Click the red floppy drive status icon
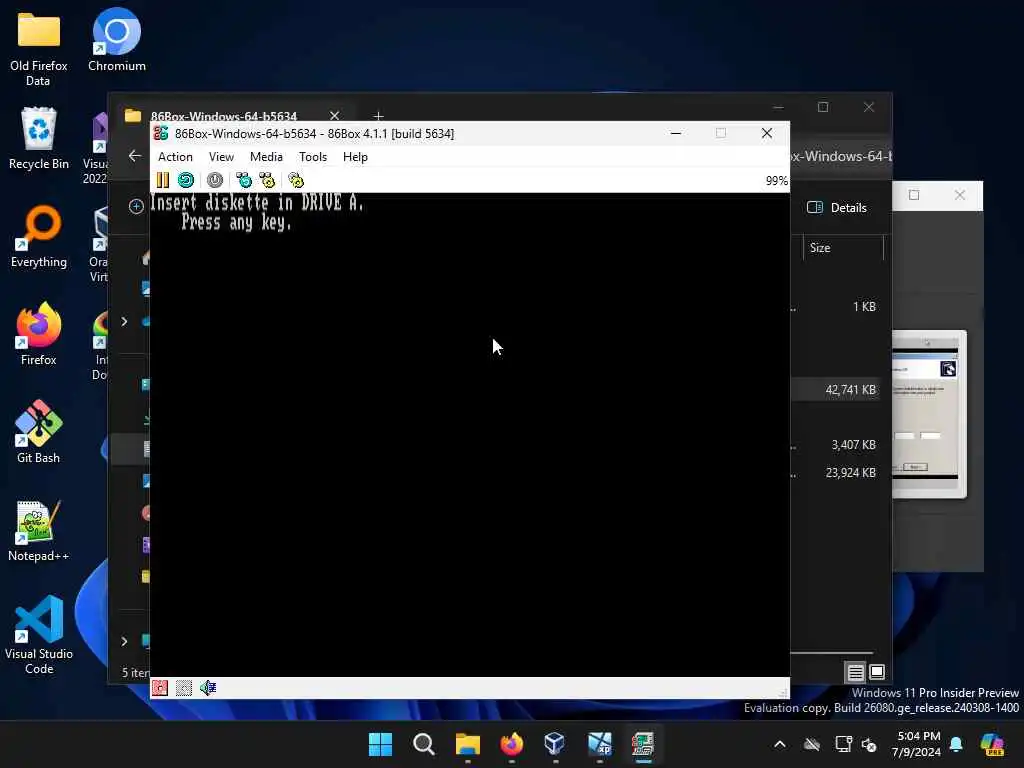 tap(160, 688)
